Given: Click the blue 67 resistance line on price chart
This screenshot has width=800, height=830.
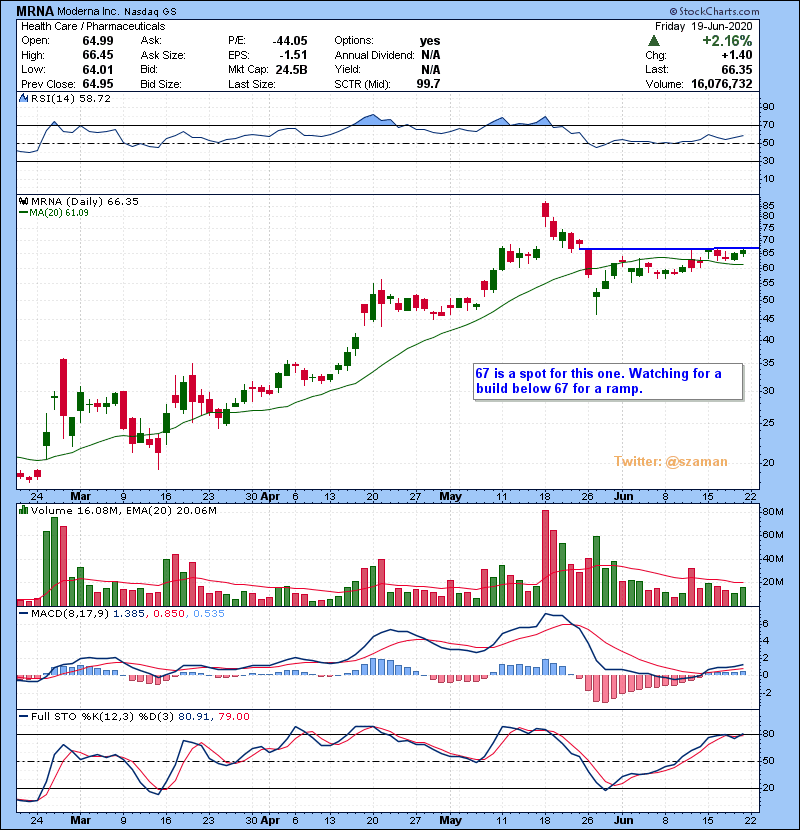Looking at the screenshot, I should (x=669, y=248).
